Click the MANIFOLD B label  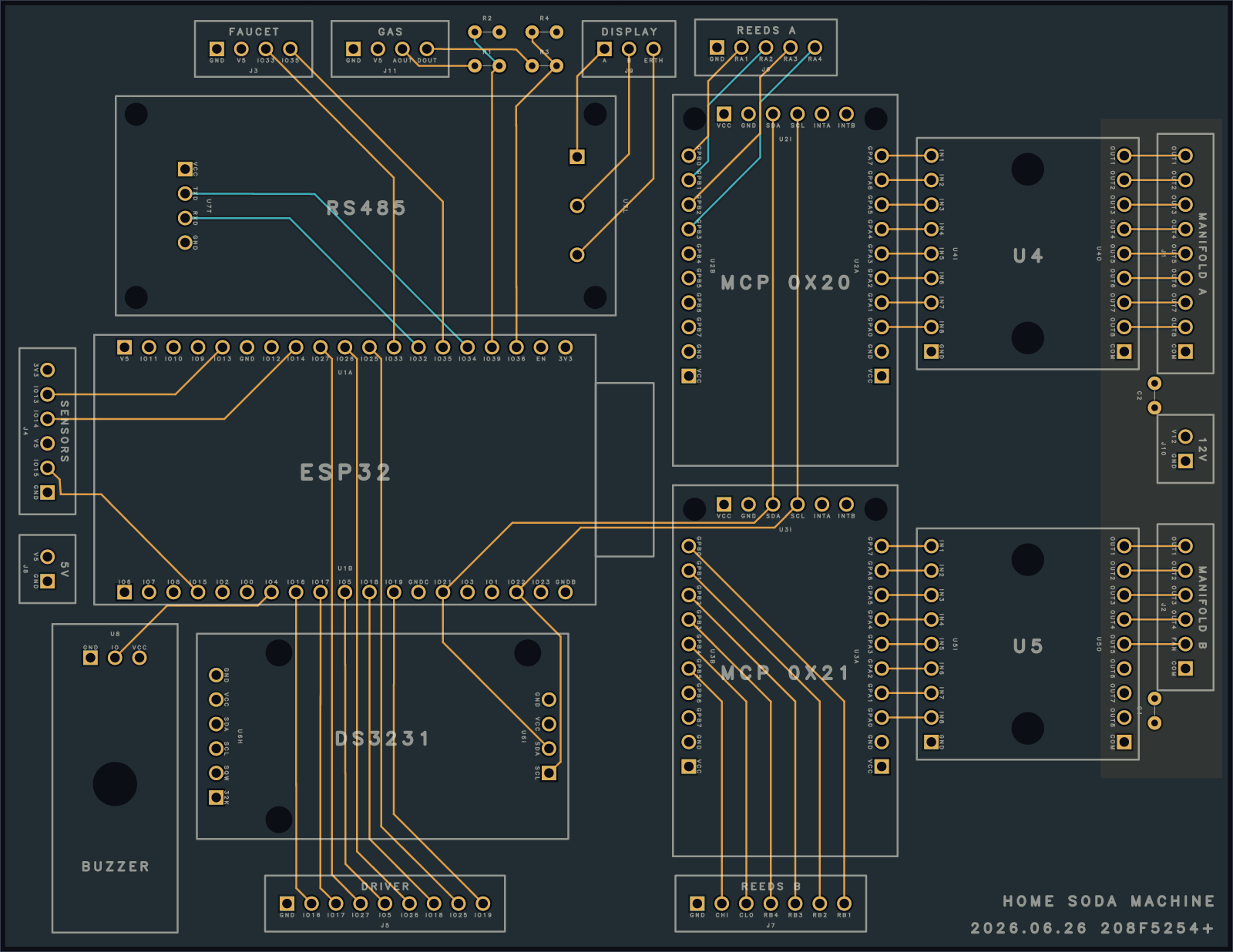(1202, 608)
